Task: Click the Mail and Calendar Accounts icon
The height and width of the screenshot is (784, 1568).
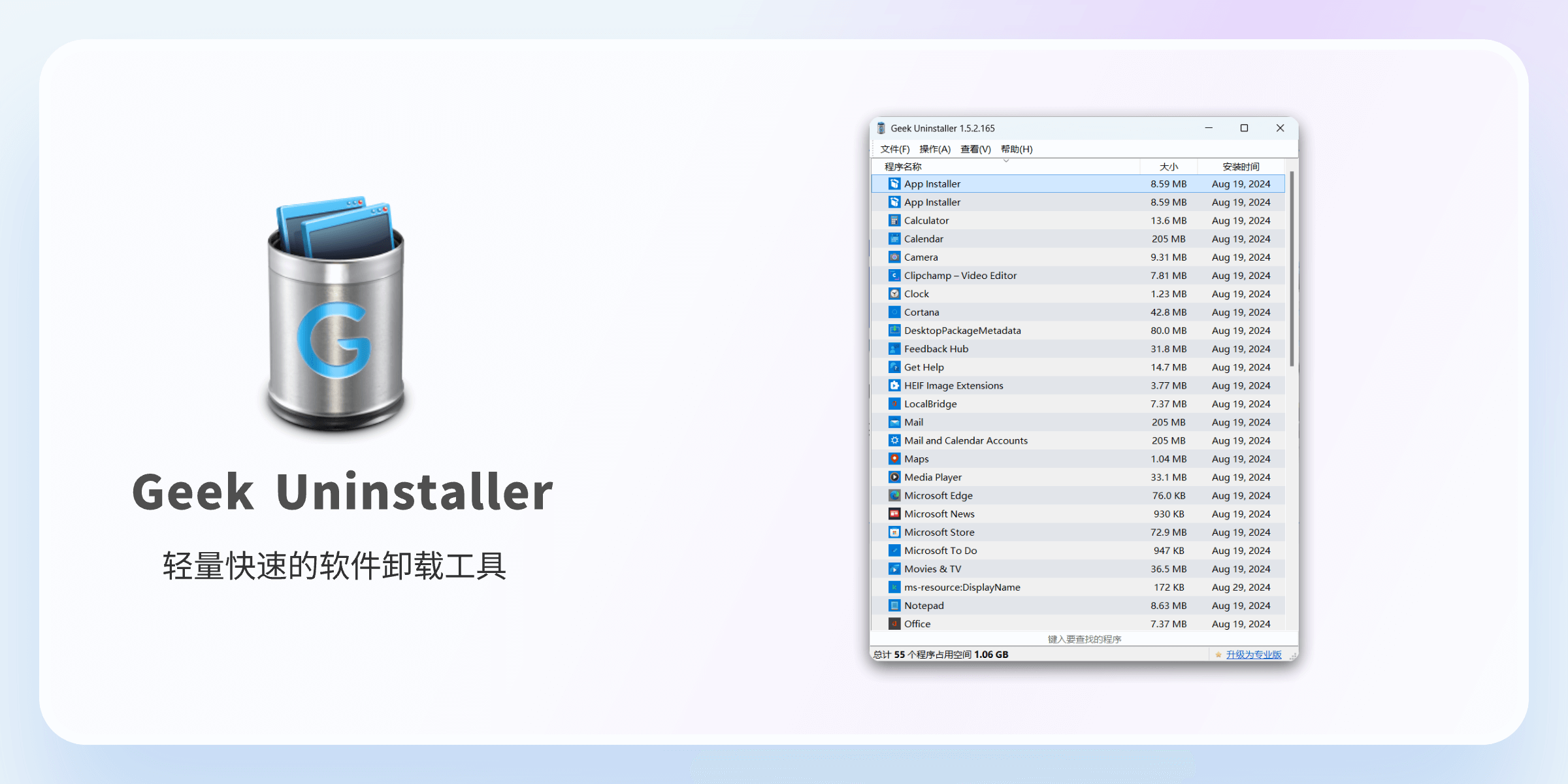Action: point(894,440)
